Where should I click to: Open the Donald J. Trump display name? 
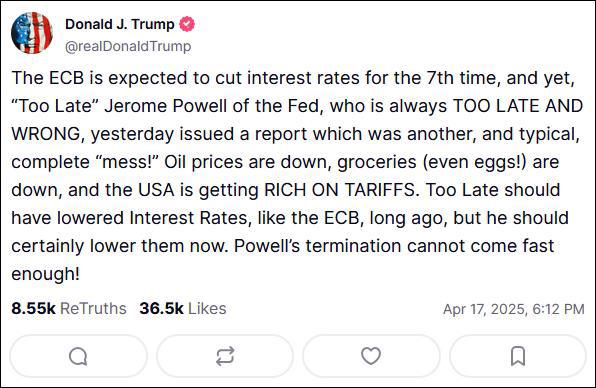(x=120, y=24)
